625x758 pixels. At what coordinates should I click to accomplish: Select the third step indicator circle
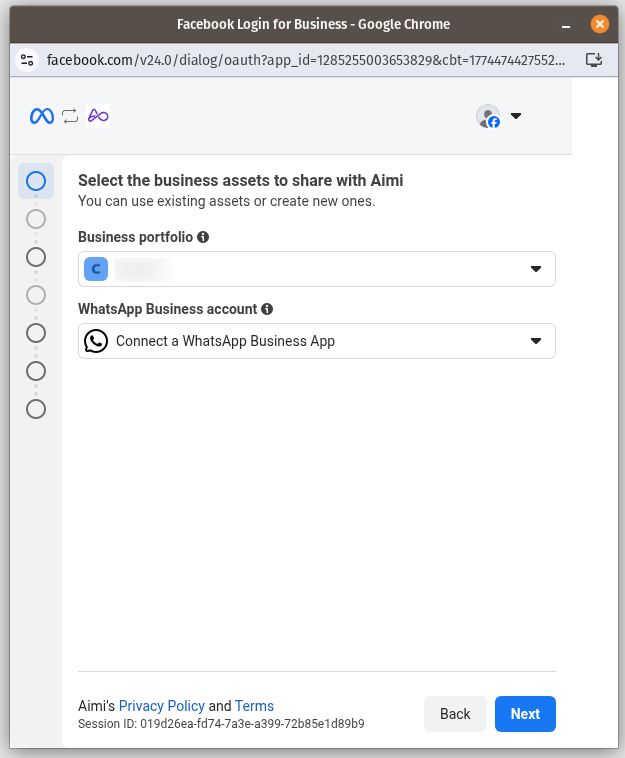pos(36,257)
